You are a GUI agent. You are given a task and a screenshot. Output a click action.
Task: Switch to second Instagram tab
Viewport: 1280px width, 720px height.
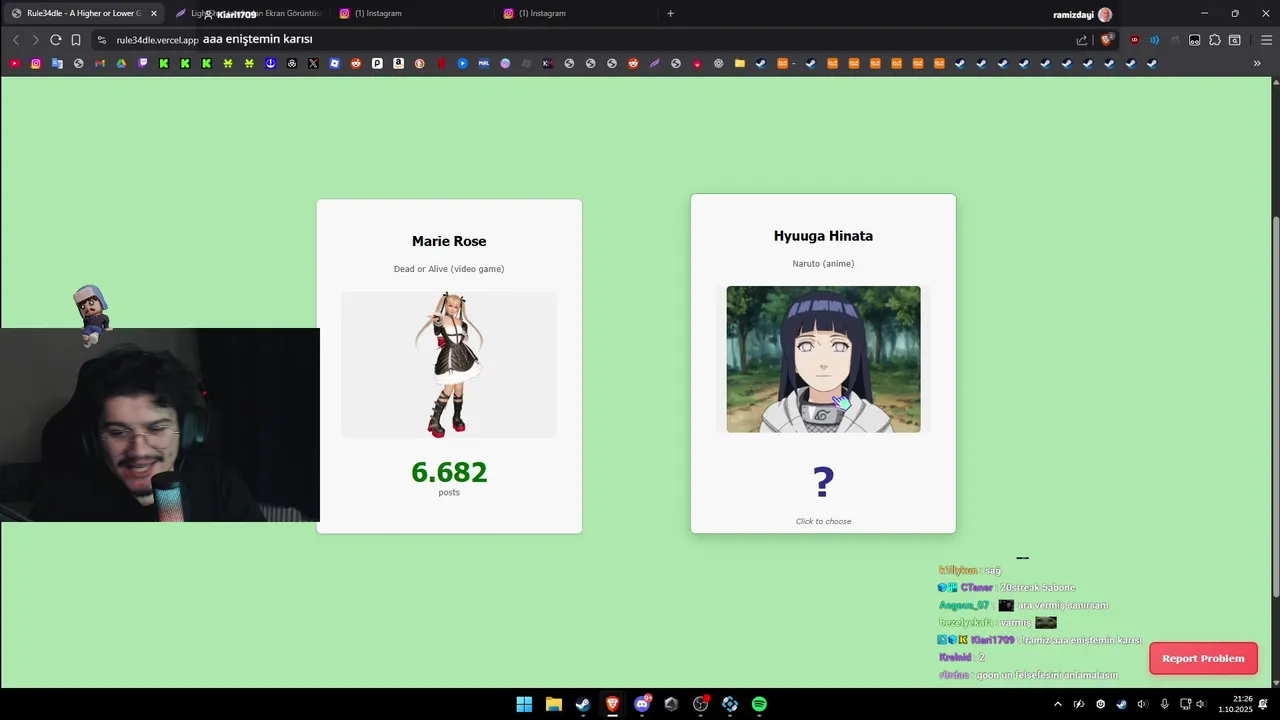(575, 13)
